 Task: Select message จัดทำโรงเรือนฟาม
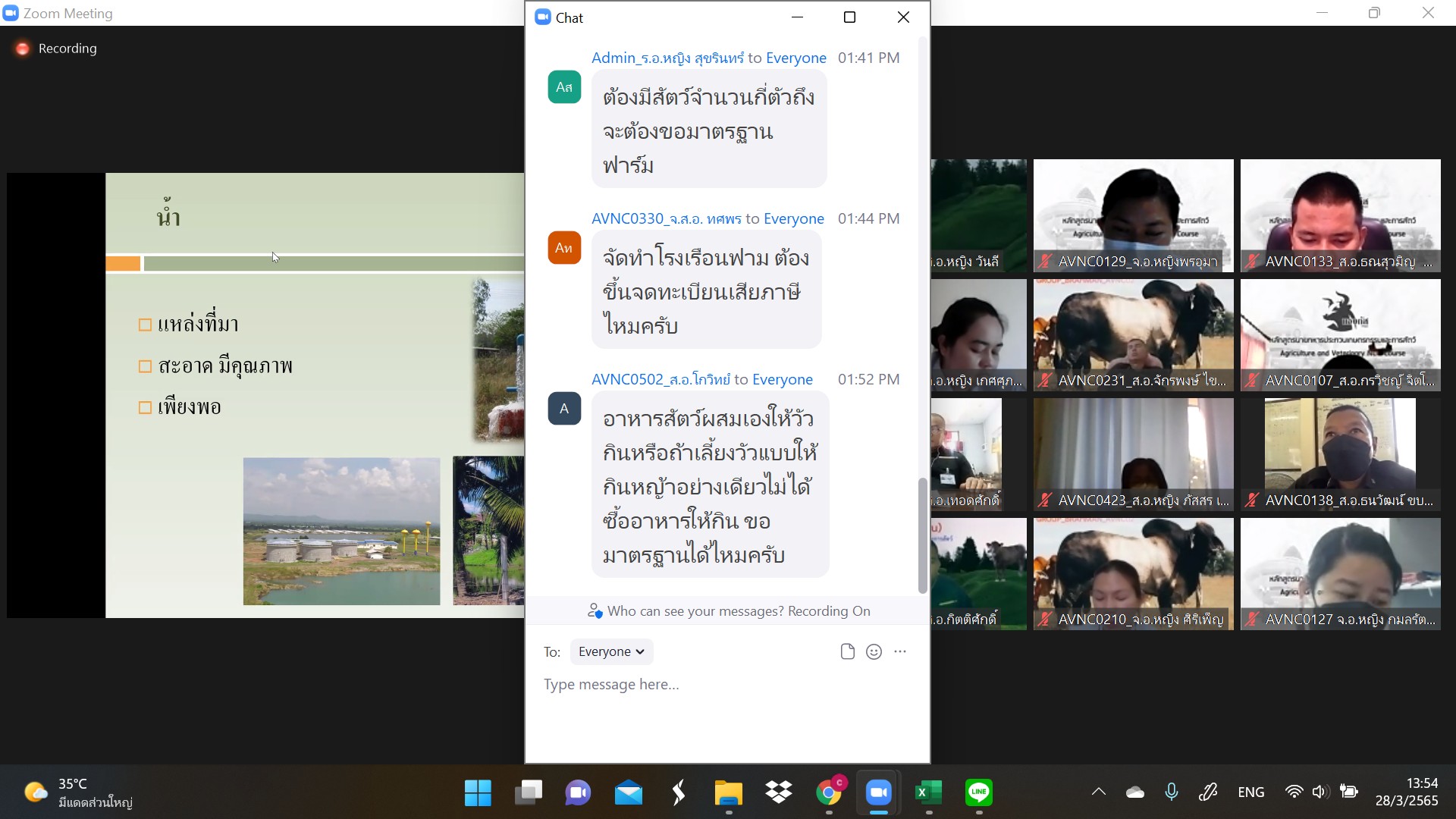tap(707, 290)
